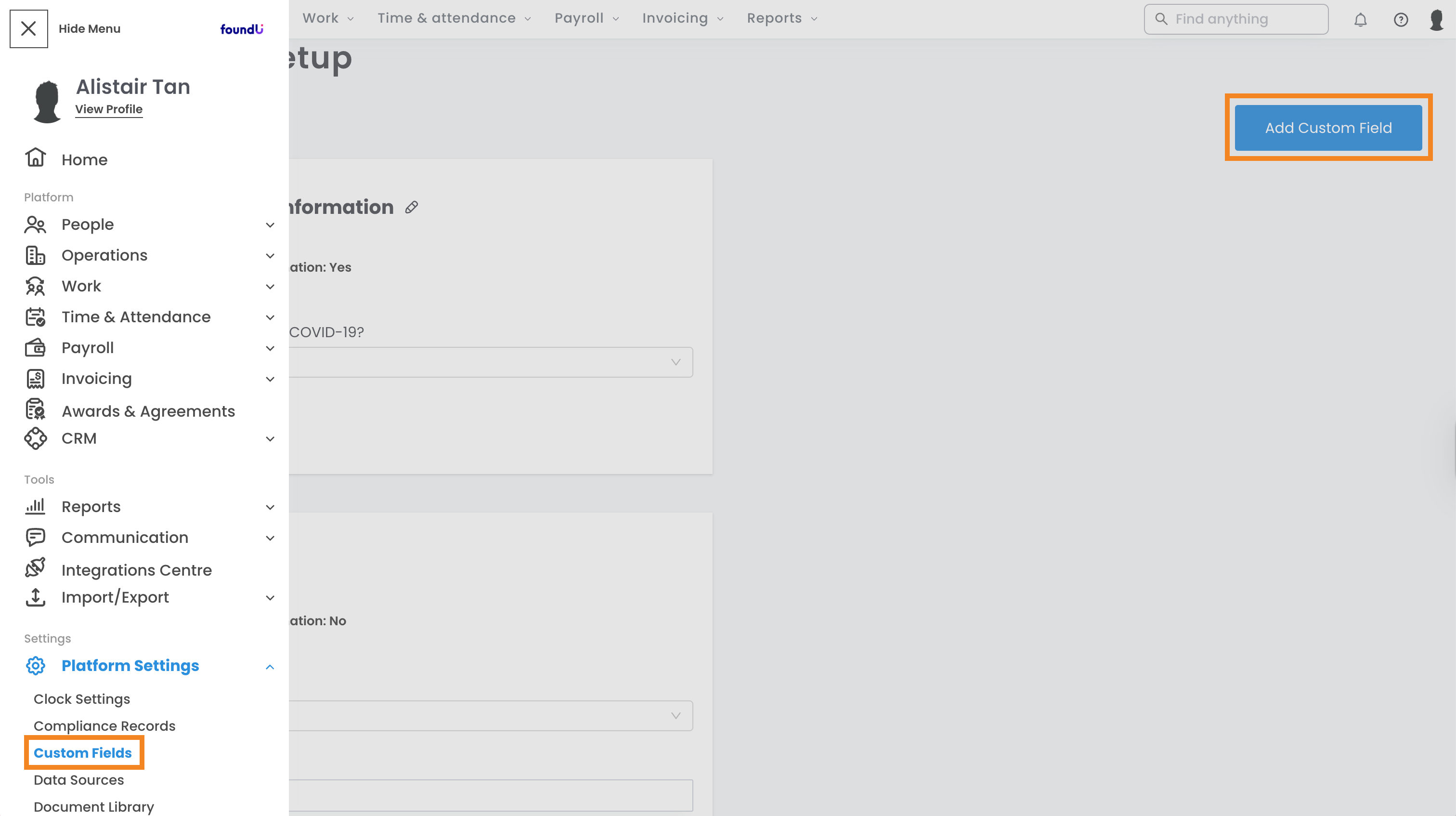Click the Home house icon
The image size is (1456, 816).
(x=35, y=158)
